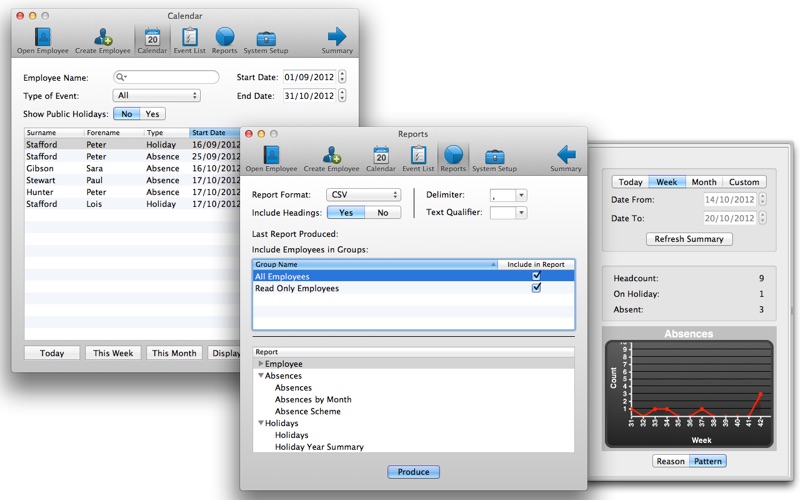Click Start Date field 01/09/2012
Viewport: 800px width, 500px height.
[309, 77]
